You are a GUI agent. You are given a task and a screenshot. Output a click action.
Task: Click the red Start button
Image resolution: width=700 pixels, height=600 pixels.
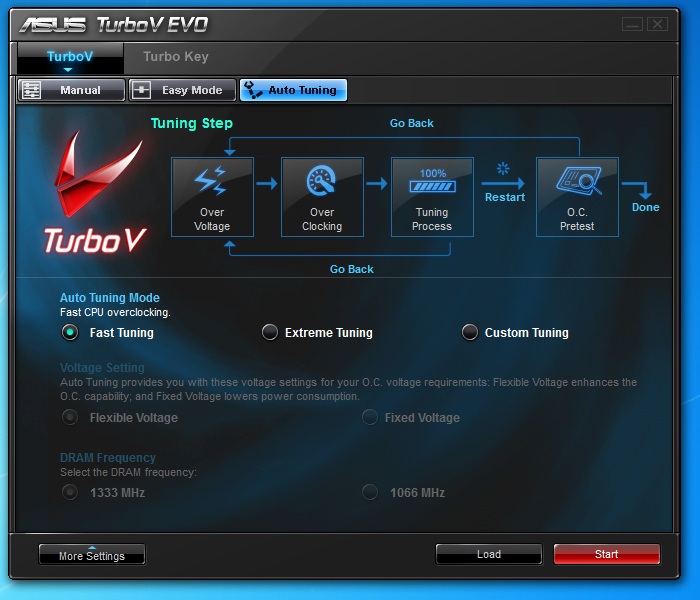tap(607, 554)
